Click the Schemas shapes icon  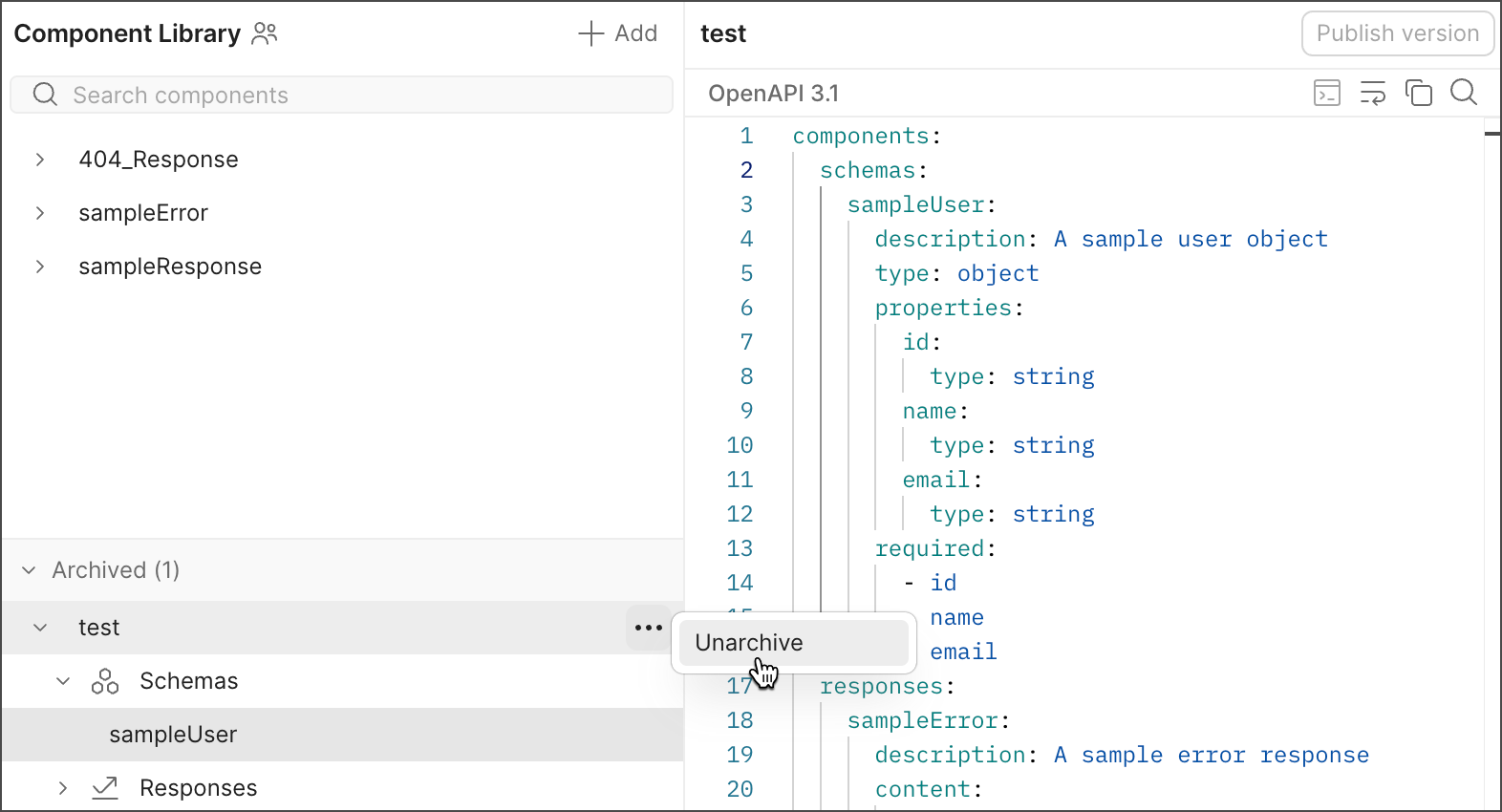(105, 681)
